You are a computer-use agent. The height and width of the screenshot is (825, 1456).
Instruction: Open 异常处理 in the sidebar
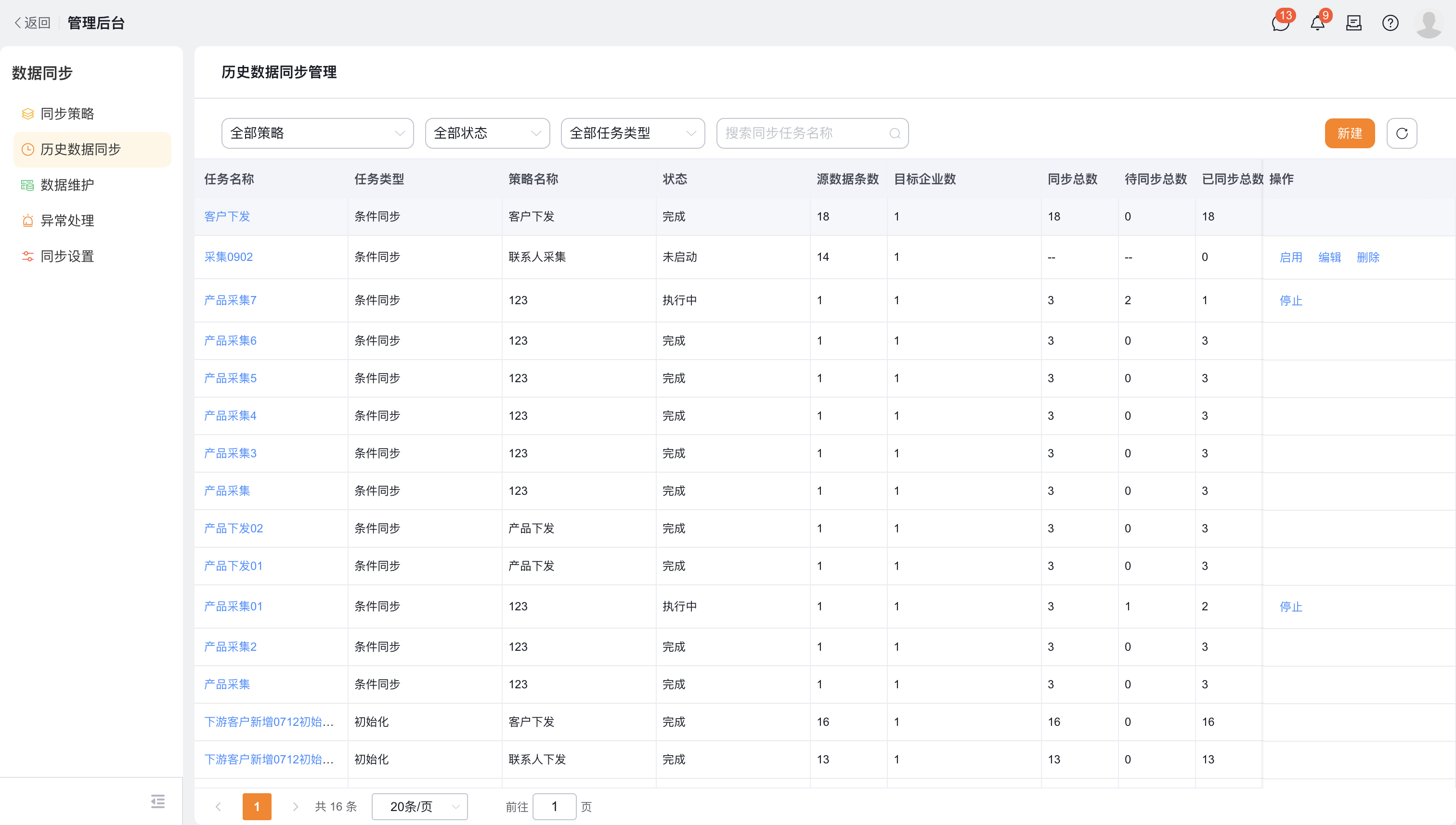(92, 220)
